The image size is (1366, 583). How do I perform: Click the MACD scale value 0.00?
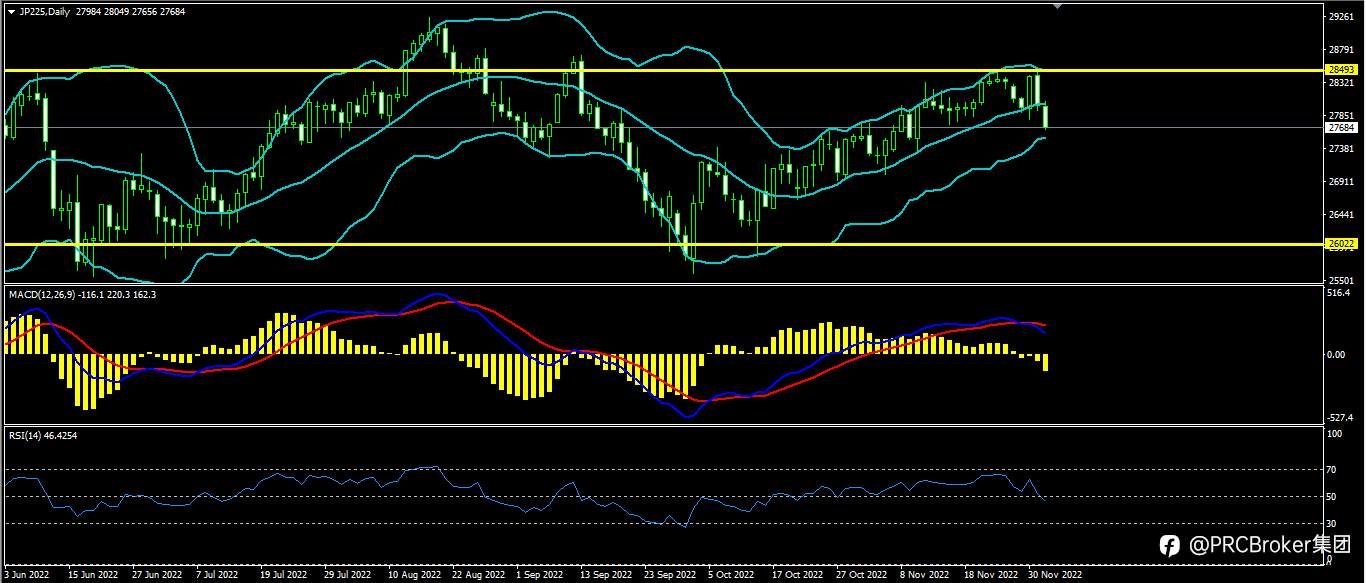pos(1337,355)
